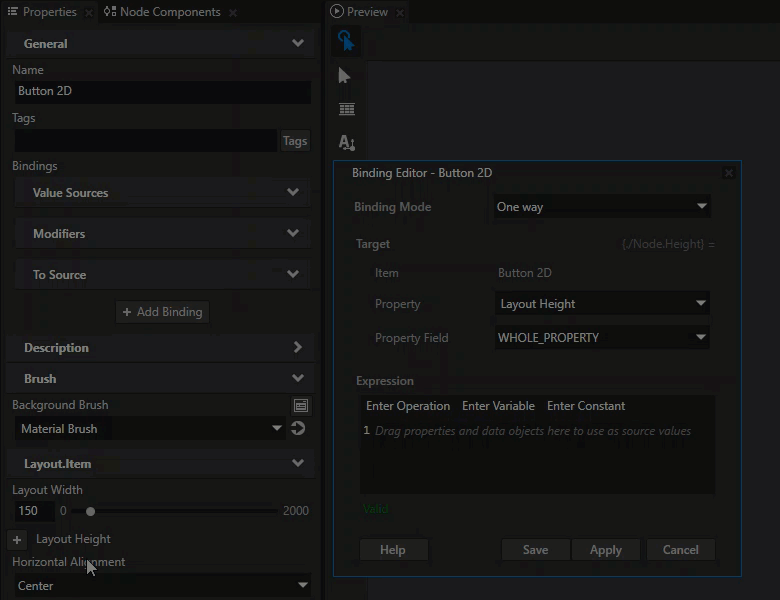Collapse the Value Sources section

tap(293, 192)
